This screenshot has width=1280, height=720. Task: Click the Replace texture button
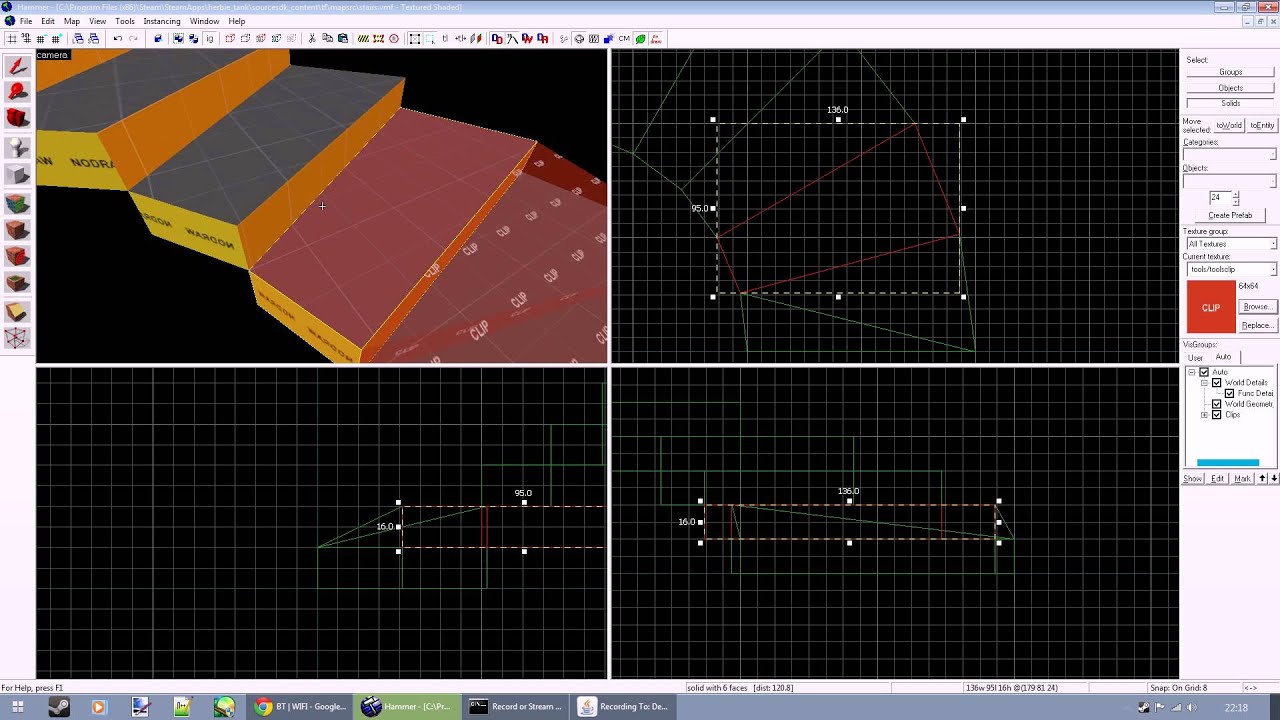pyautogui.click(x=1257, y=325)
